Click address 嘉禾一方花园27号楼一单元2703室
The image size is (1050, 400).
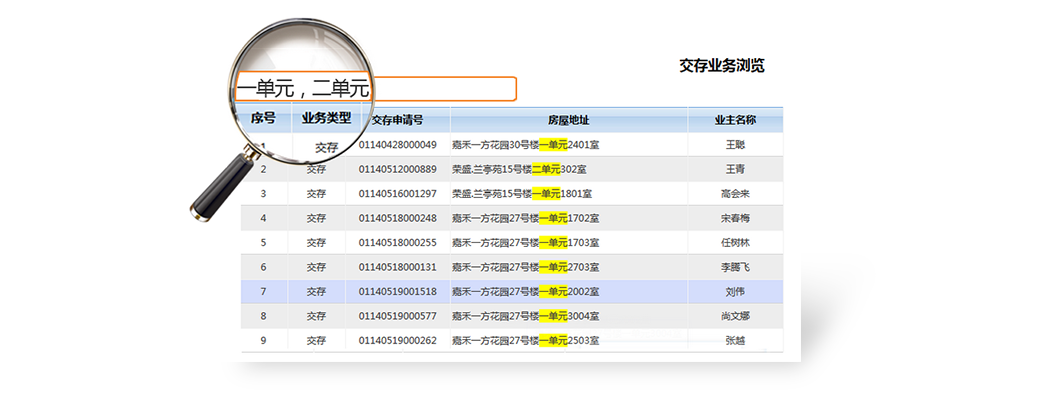(525, 267)
